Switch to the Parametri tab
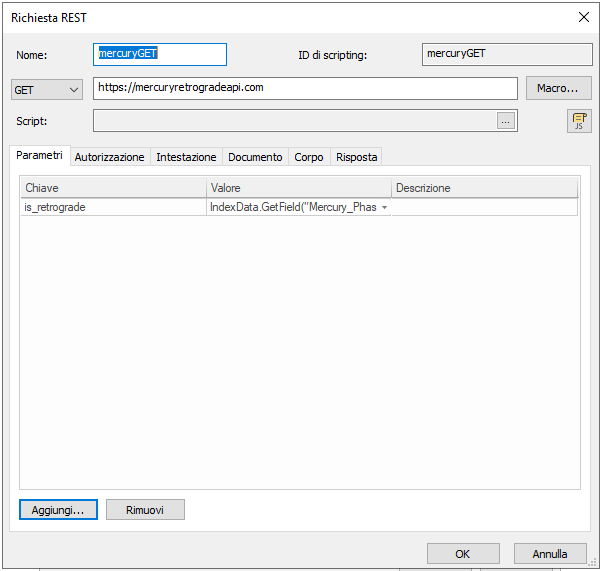This screenshot has width=603, height=571. coord(39,155)
